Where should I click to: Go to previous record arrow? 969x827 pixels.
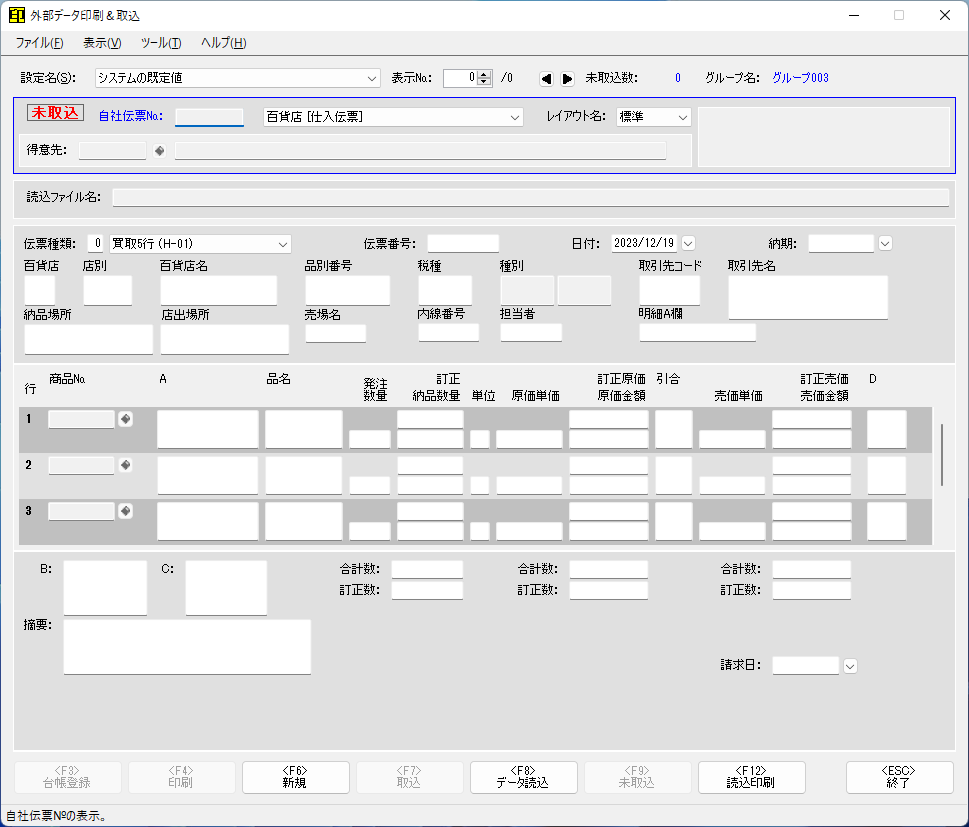coord(546,78)
